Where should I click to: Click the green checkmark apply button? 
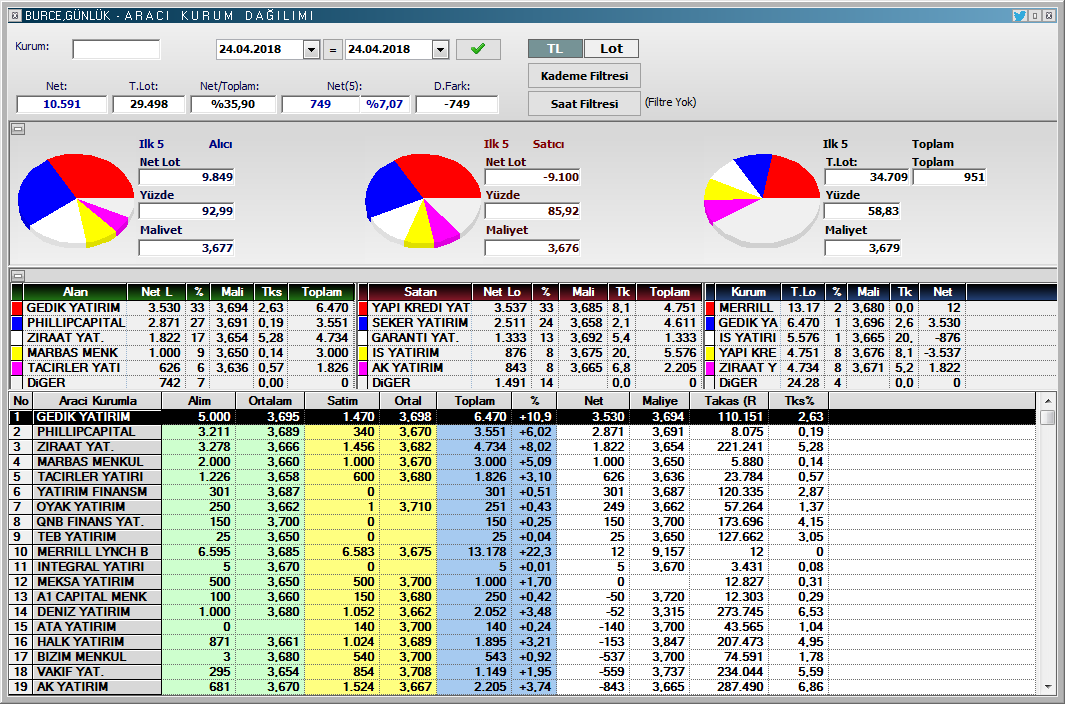(478, 49)
